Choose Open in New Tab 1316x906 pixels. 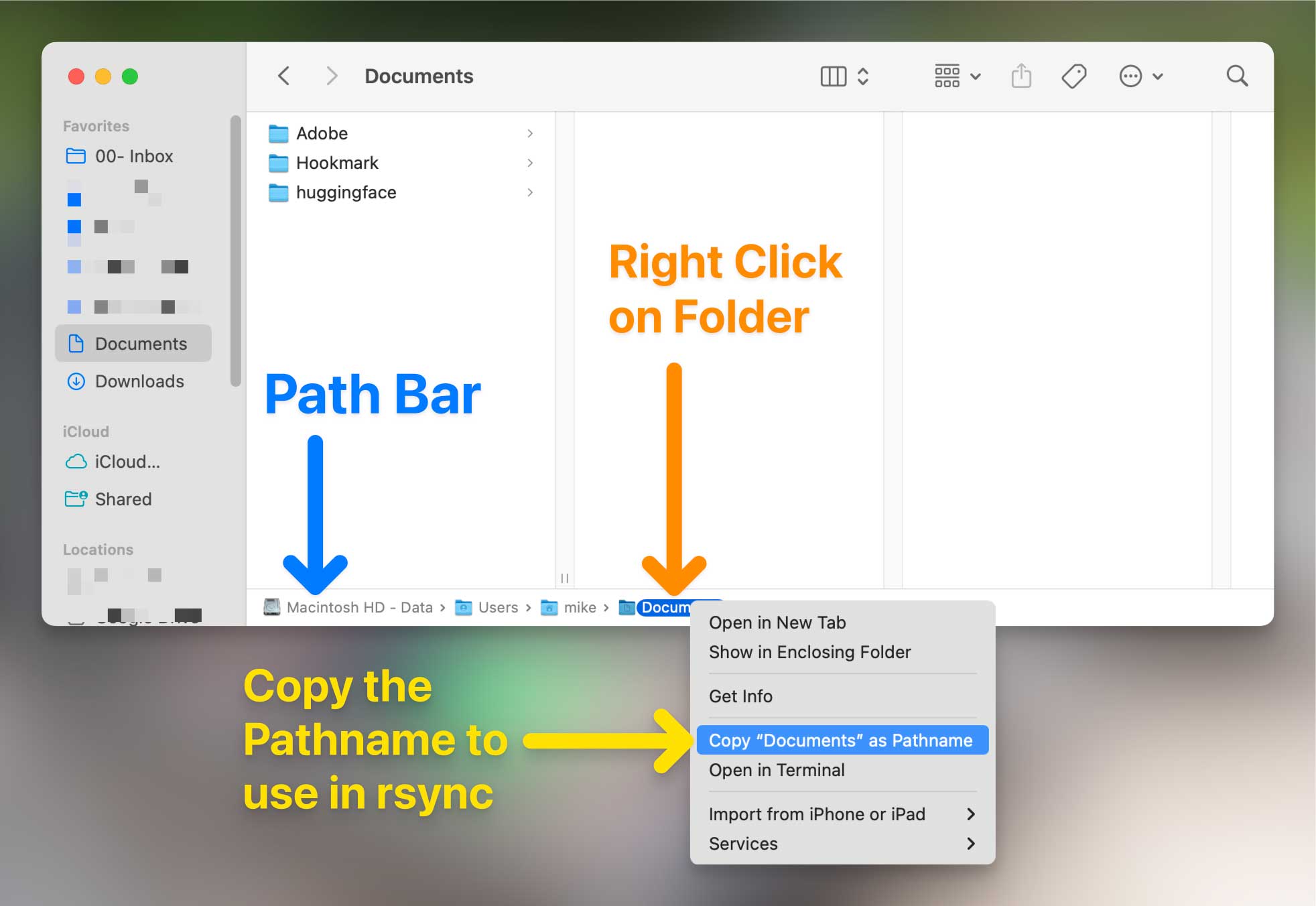843,623
